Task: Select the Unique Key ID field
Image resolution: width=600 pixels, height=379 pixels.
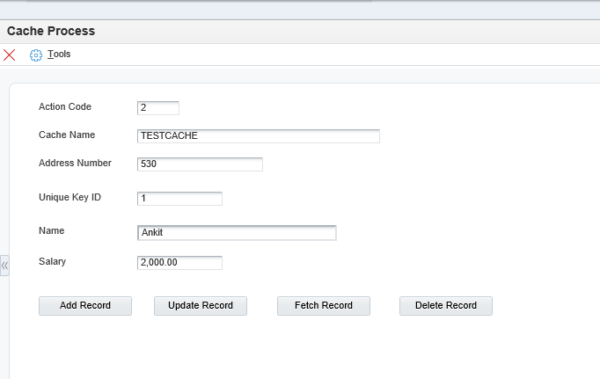Action: (179, 198)
